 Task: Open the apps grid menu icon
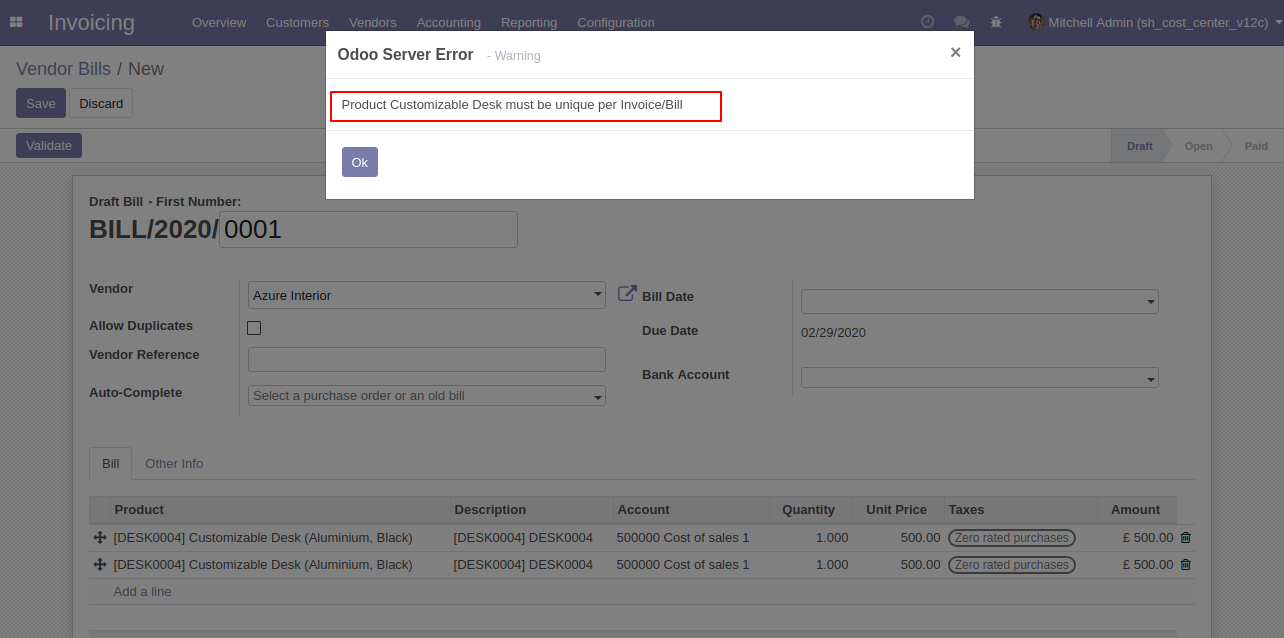[16, 22]
